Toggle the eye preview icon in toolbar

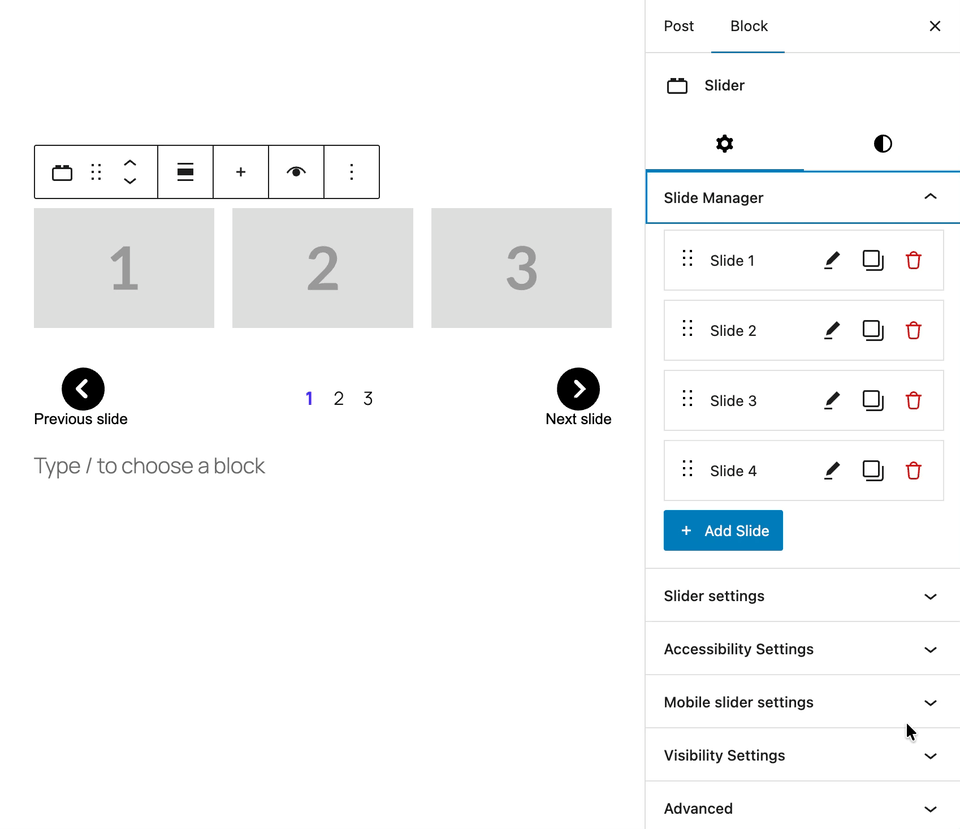coord(296,172)
